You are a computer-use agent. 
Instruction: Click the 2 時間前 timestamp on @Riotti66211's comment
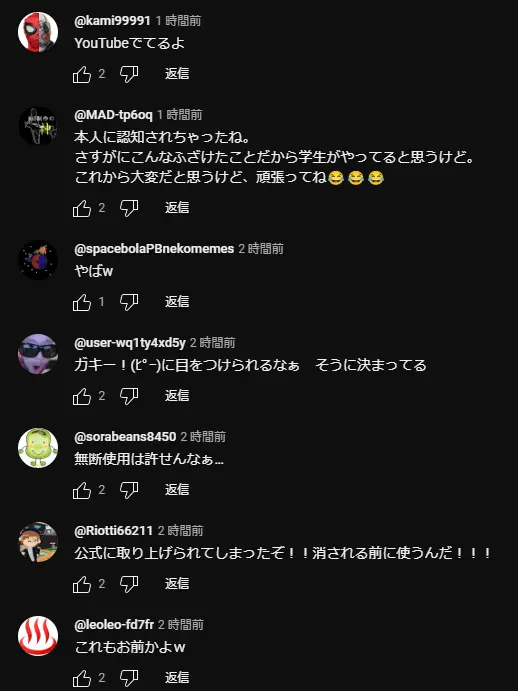181,531
